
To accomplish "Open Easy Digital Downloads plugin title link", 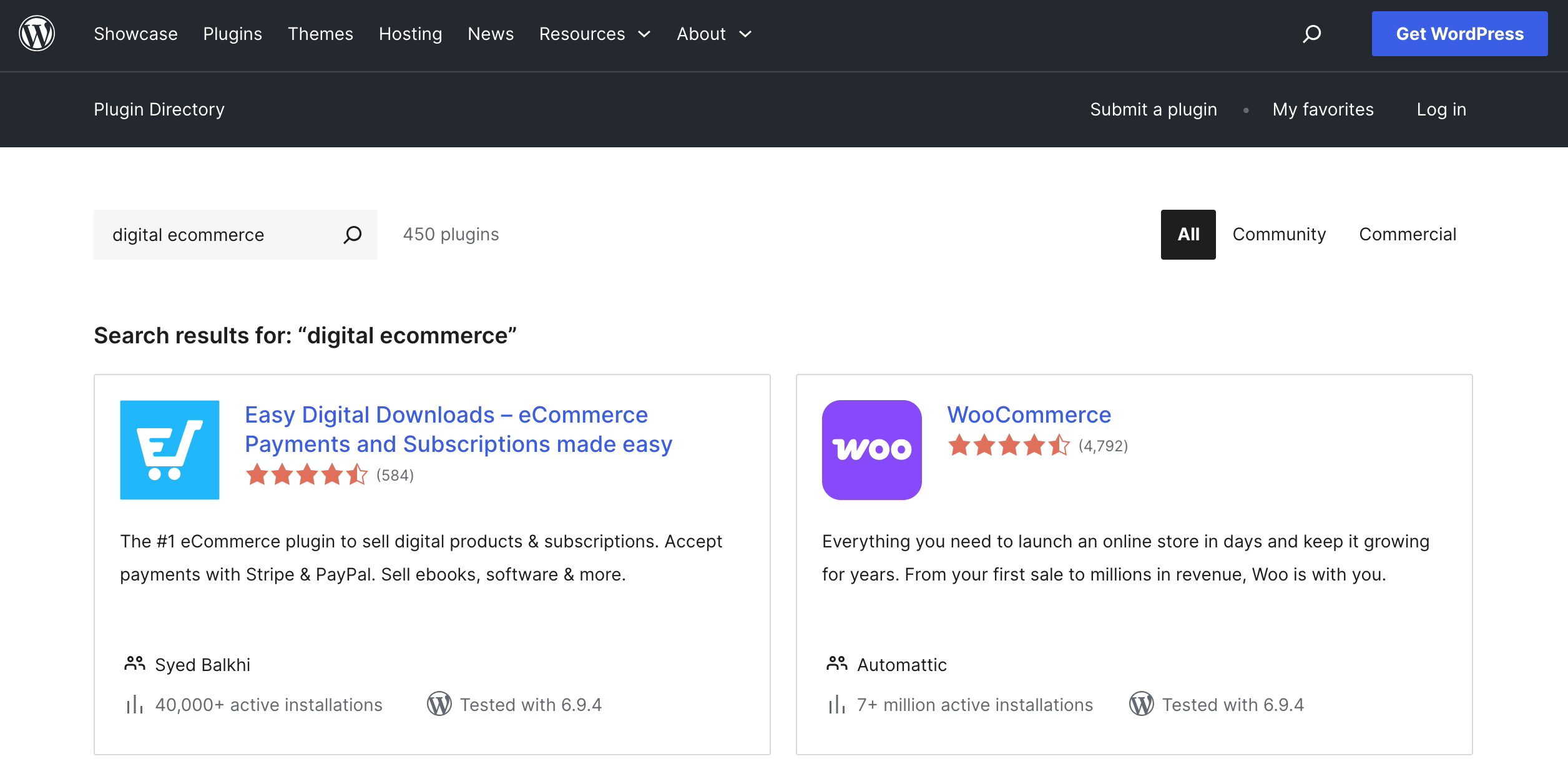I will pos(459,429).
